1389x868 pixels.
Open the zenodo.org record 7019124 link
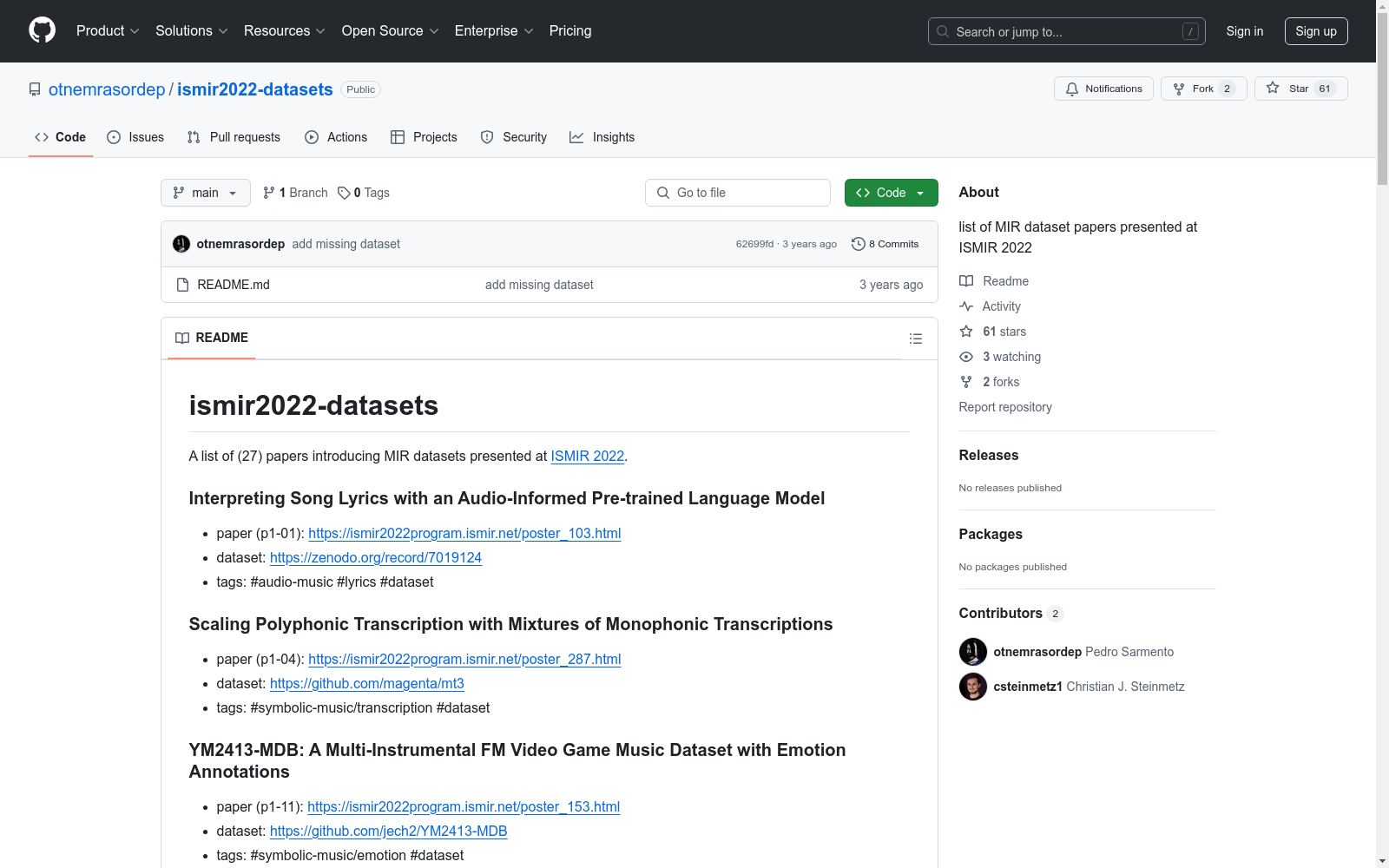coord(376,557)
